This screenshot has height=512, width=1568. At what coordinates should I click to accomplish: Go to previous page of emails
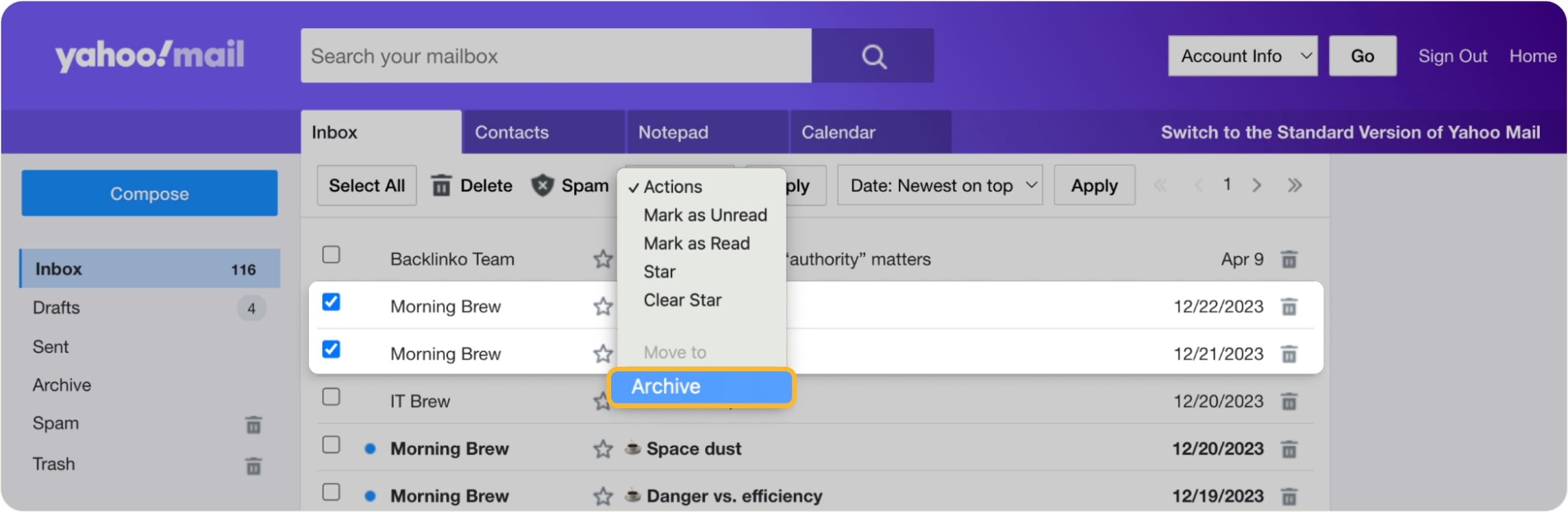click(x=1198, y=185)
